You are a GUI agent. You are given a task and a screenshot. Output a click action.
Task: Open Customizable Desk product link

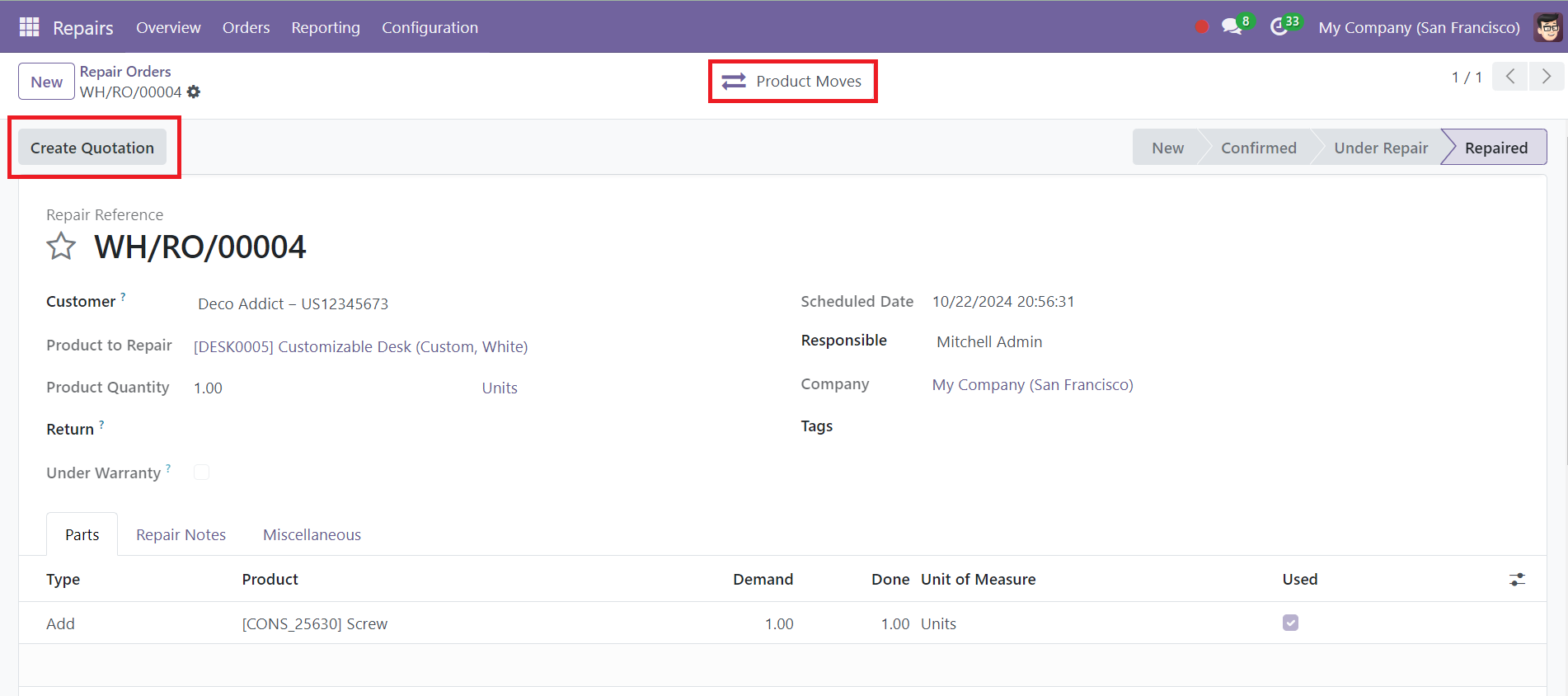tap(360, 346)
